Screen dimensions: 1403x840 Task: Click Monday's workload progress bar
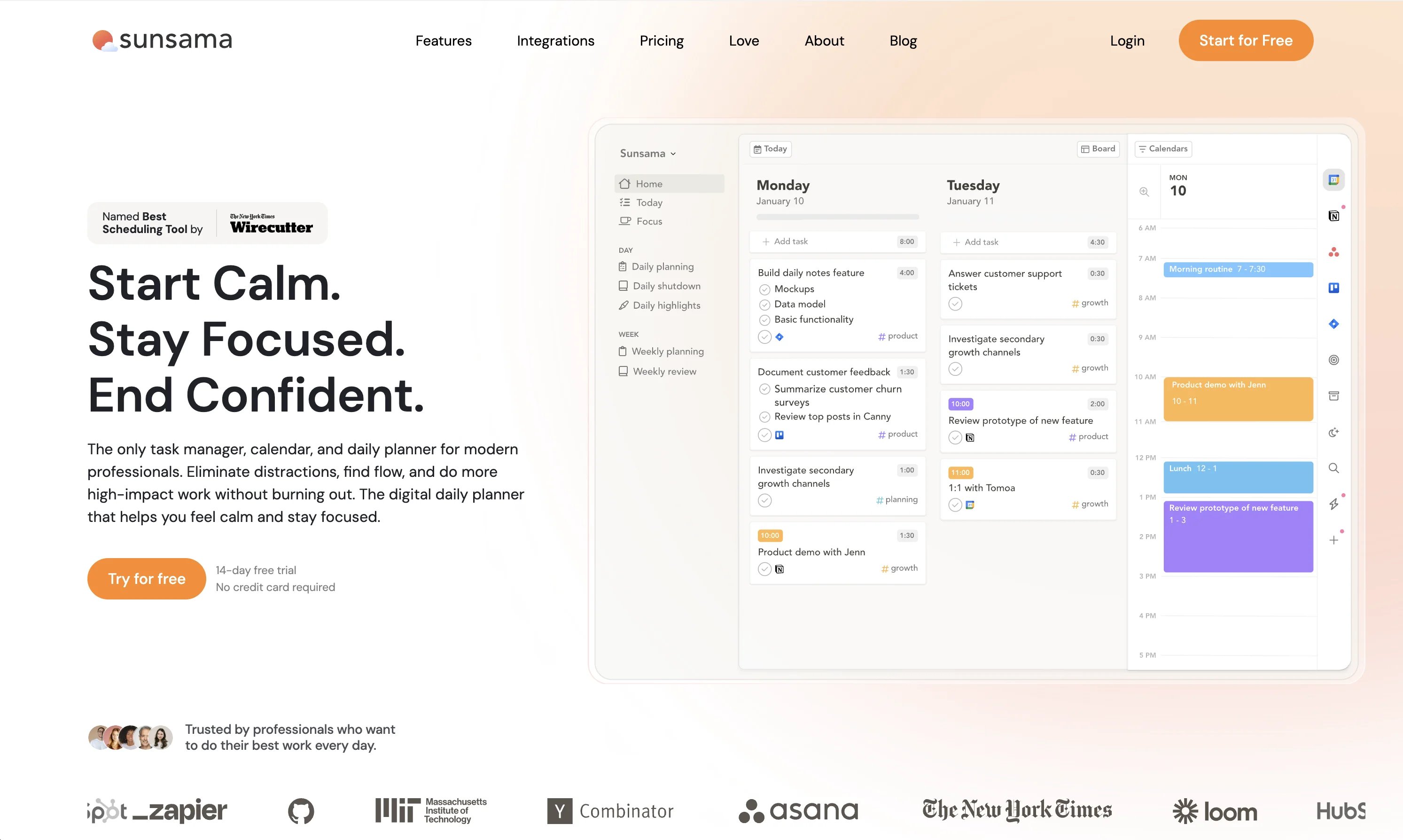(x=837, y=218)
